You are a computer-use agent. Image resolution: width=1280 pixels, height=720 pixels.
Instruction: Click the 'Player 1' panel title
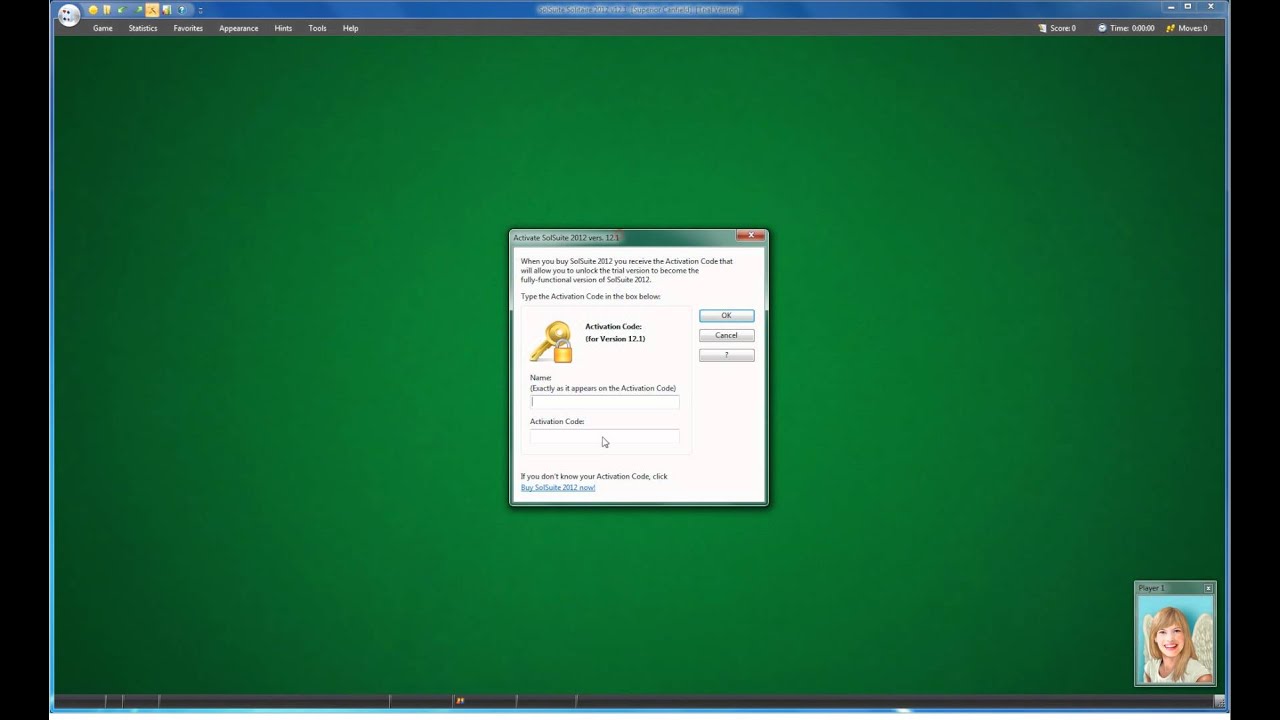tap(1152, 588)
